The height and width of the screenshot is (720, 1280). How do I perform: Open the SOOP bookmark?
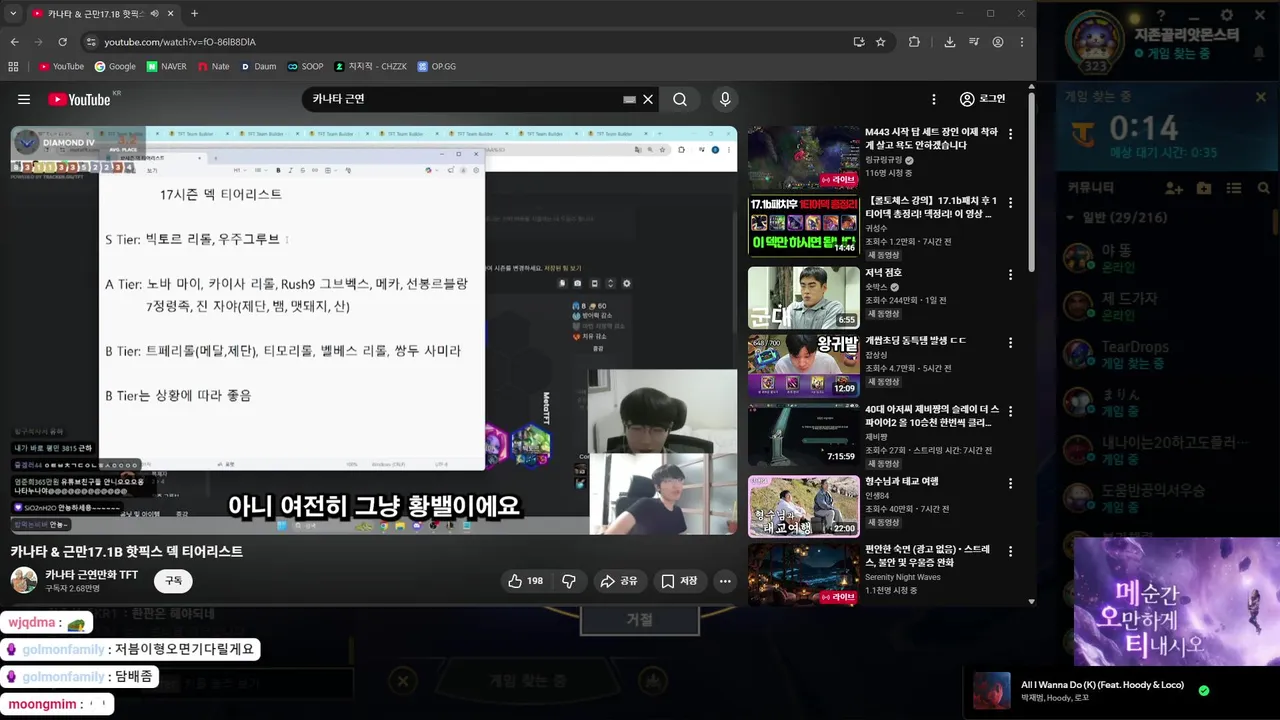(305, 66)
